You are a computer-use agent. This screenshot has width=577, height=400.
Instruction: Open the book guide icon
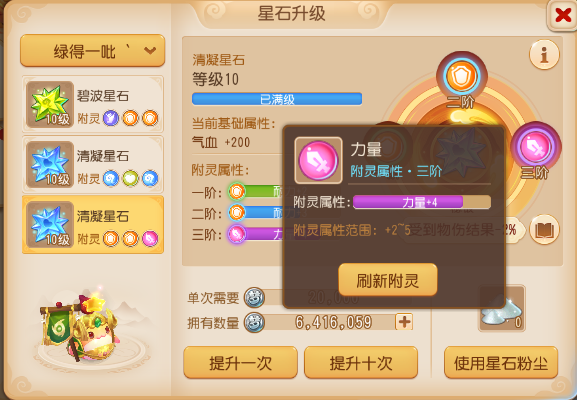tap(544, 230)
